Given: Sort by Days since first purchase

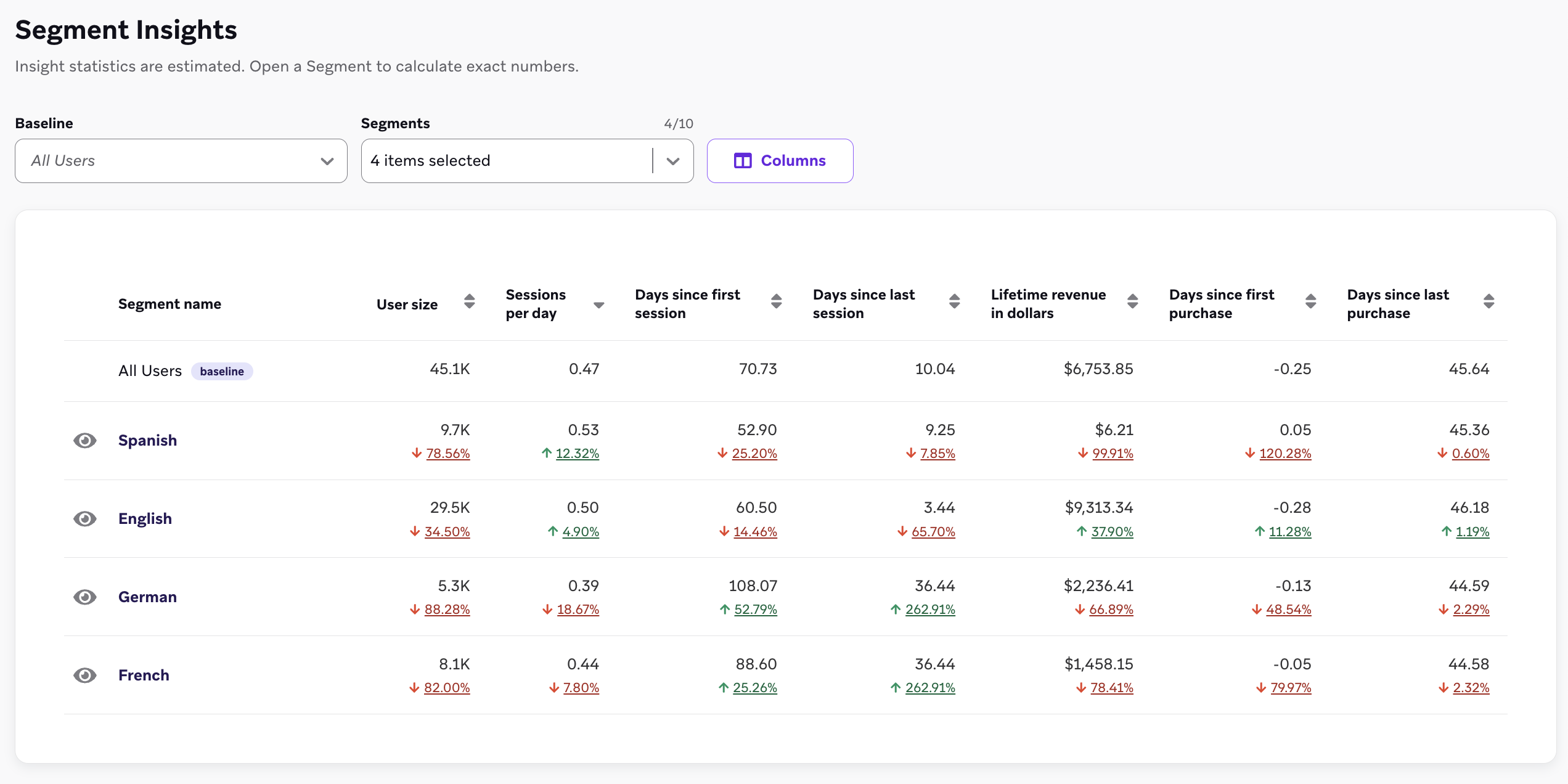Looking at the screenshot, I should [1310, 301].
